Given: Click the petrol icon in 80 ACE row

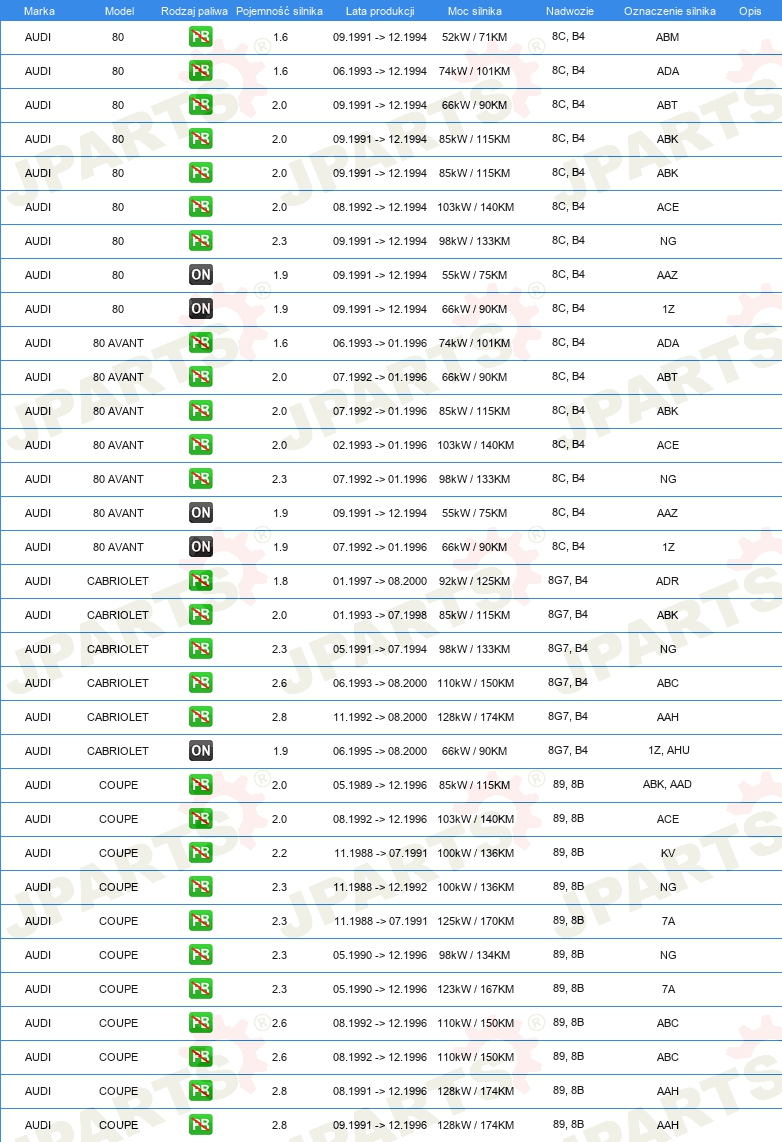Looking at the screenshot, I should click(200, 207).
